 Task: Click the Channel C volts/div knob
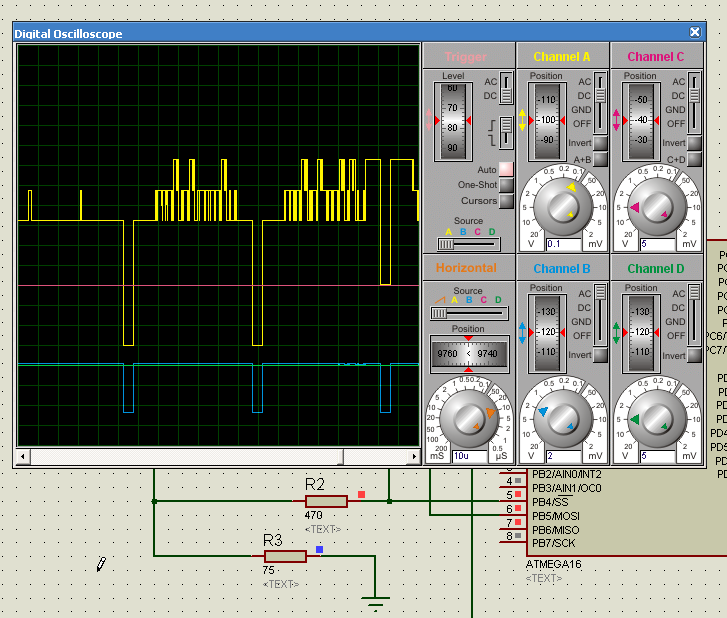click(657, 206)
